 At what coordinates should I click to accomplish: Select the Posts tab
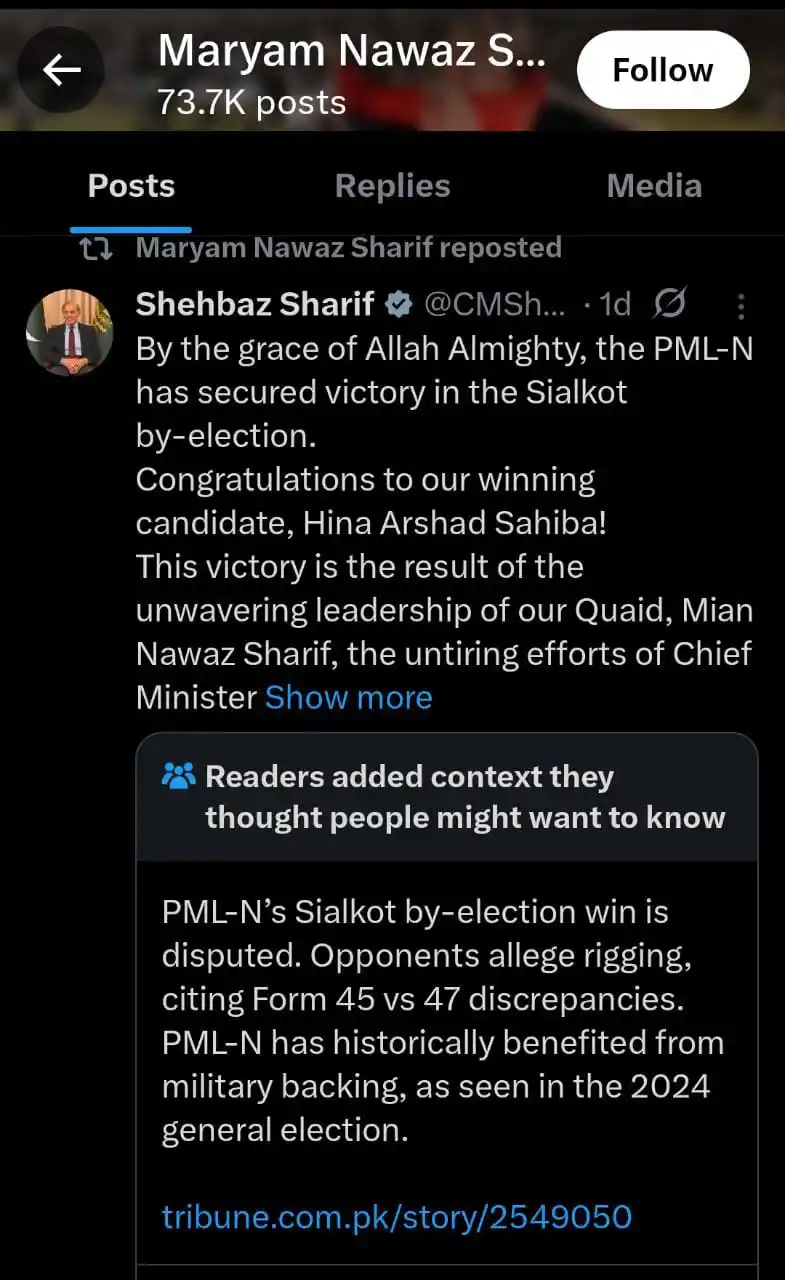[131, 186]
